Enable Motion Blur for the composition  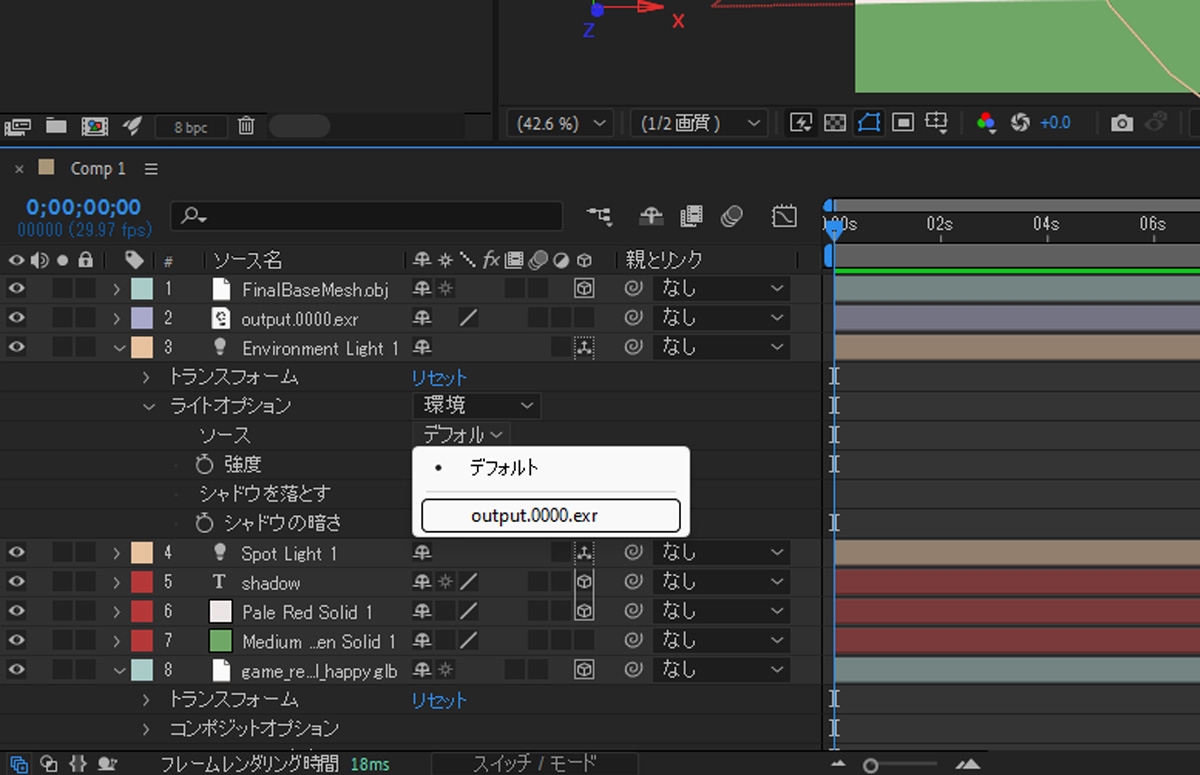pyautogui.click(x=733, y=216)
